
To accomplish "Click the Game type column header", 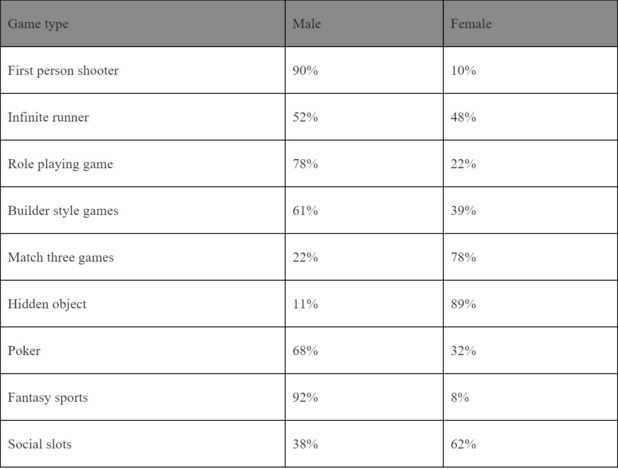I will coord(39,24).
